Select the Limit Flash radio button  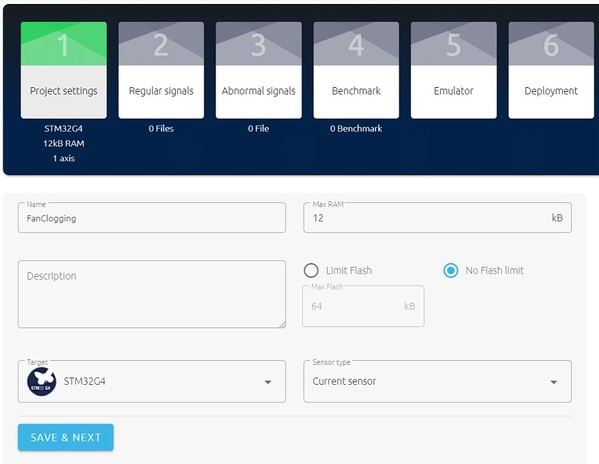[x=311, y=270]
